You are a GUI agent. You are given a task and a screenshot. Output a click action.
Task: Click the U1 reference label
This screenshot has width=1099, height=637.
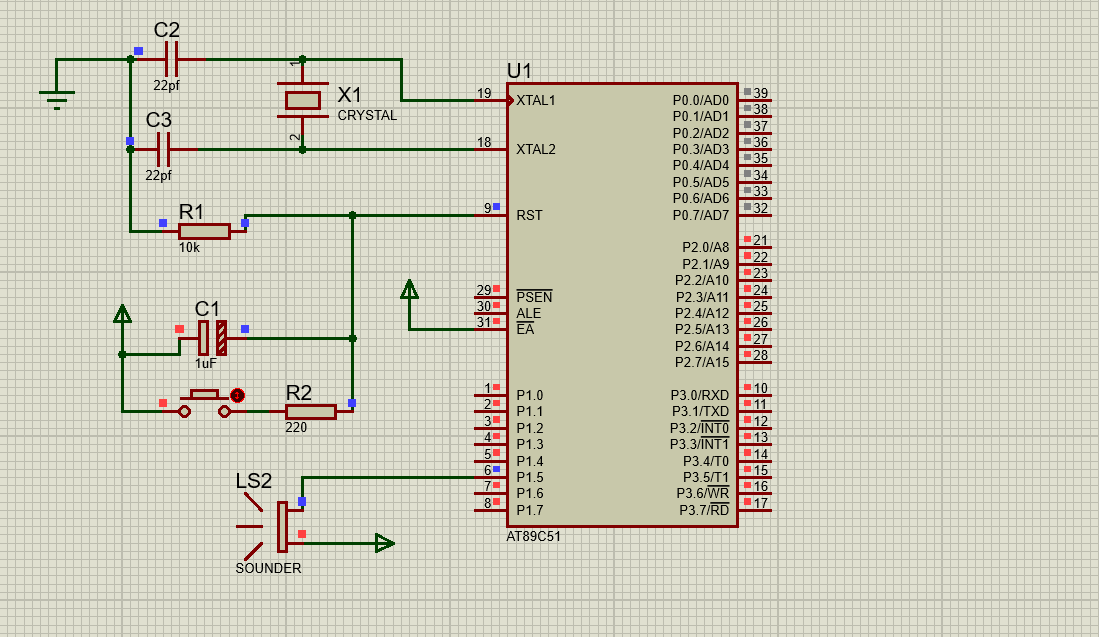click(x=519, y=71)
